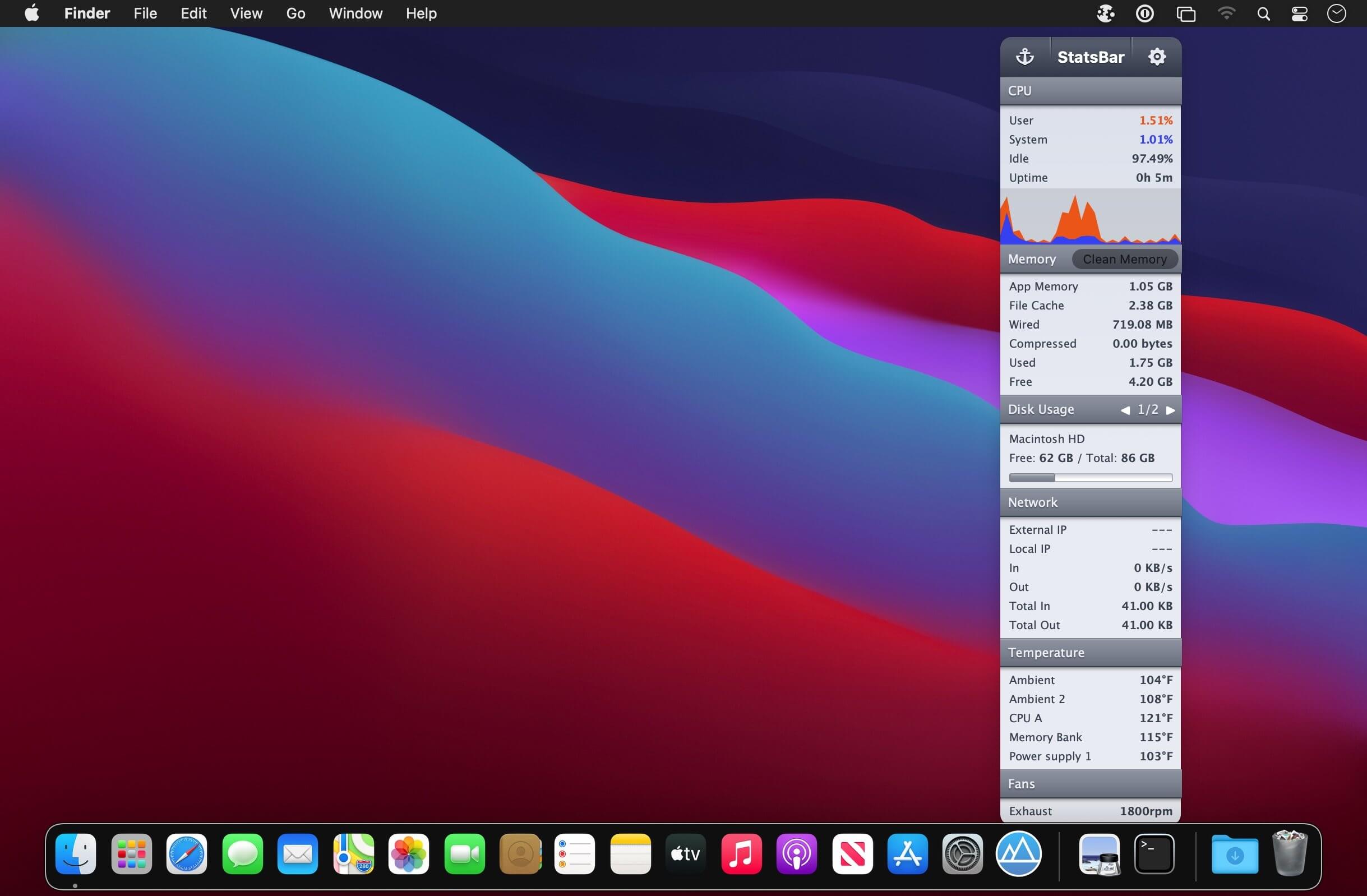Click the StatsBar anchor pin icon
This screenshot has height=896, width=1367.
tap(1024, 57)
